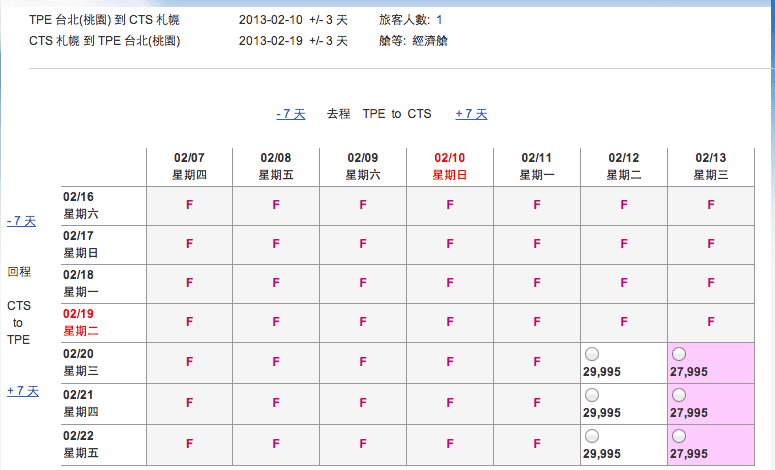Image resolution: width=775 pixels, height=470 pixels.
Task: Shift return dates back with left "-7 天"
Action: [x=21, y=221]
